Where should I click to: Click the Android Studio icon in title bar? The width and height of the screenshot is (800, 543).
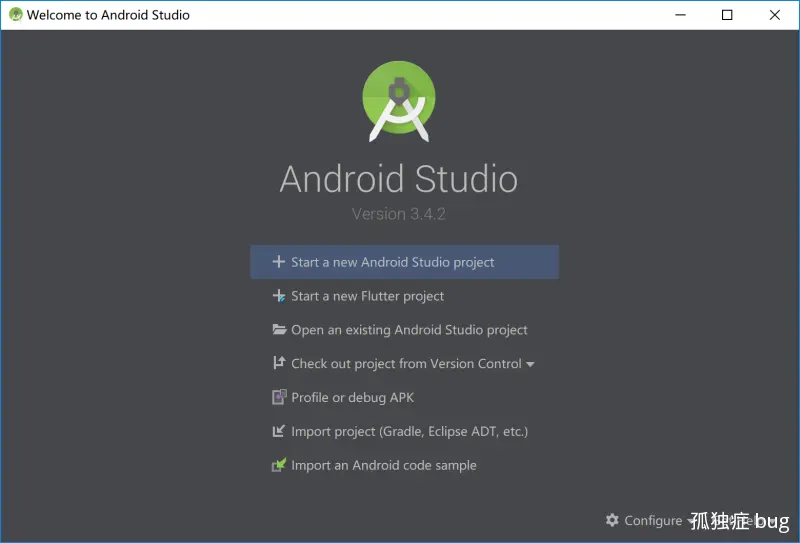coord(15,15)
